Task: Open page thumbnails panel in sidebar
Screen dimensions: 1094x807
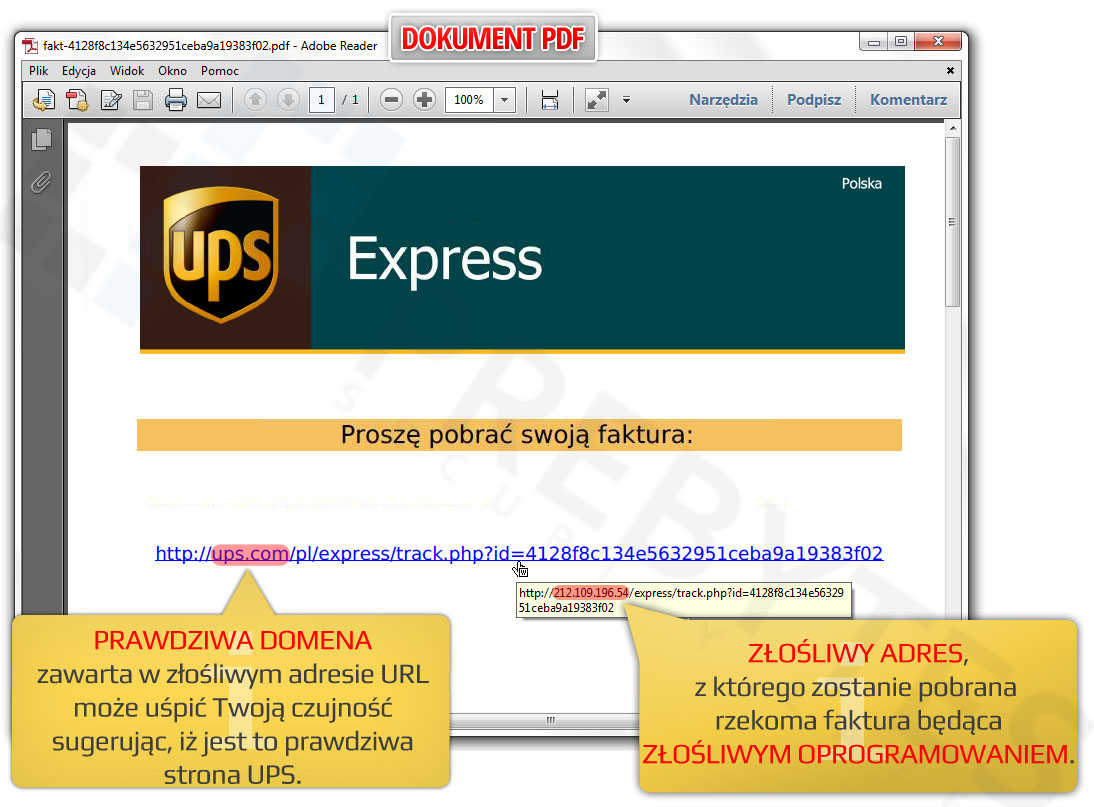Action: (42, 139)
